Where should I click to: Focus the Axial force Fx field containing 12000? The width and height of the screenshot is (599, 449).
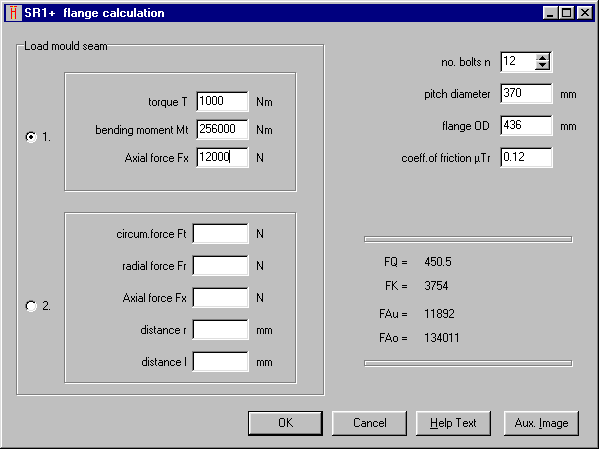tap(222, 157)
